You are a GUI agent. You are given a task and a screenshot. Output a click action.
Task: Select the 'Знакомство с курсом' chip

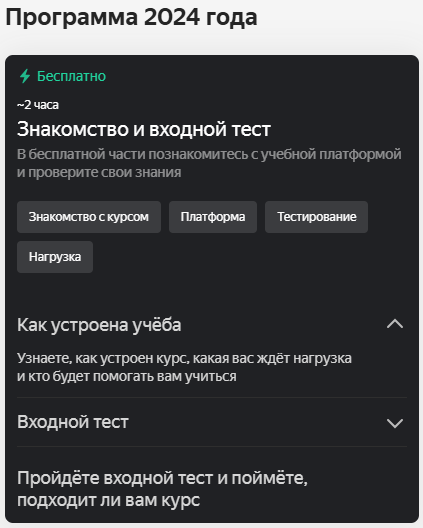(x=89, y=217)
